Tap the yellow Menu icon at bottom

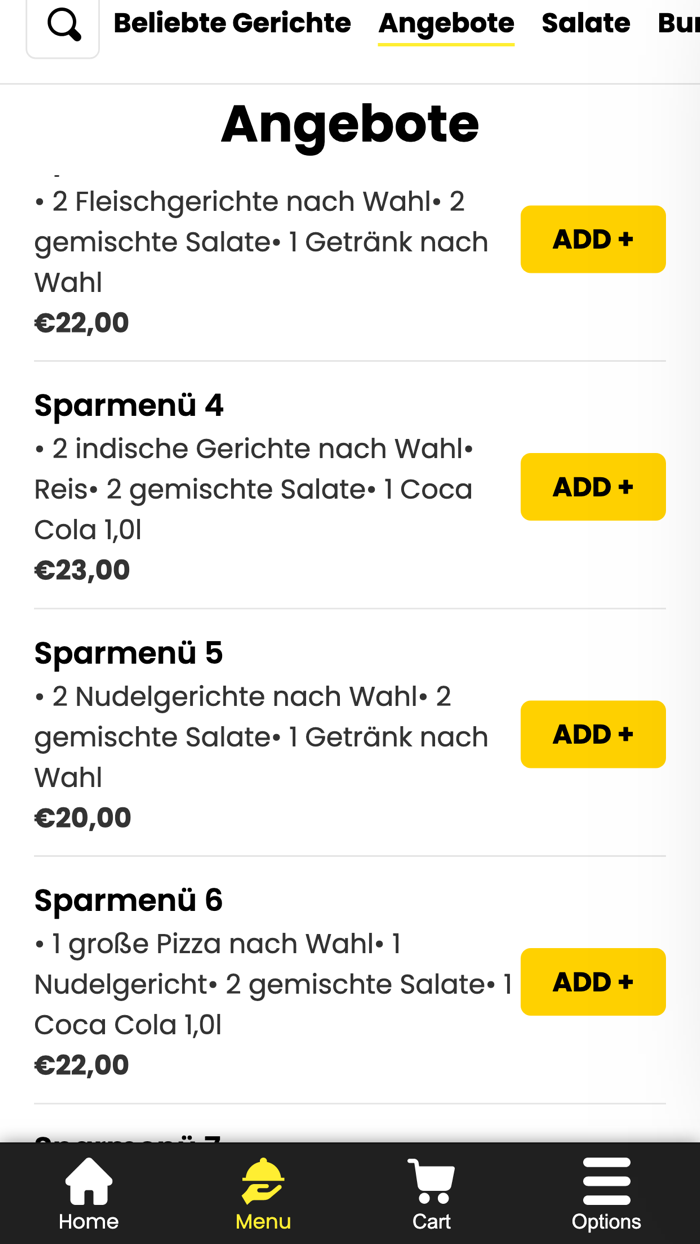tap(262, 1180)
